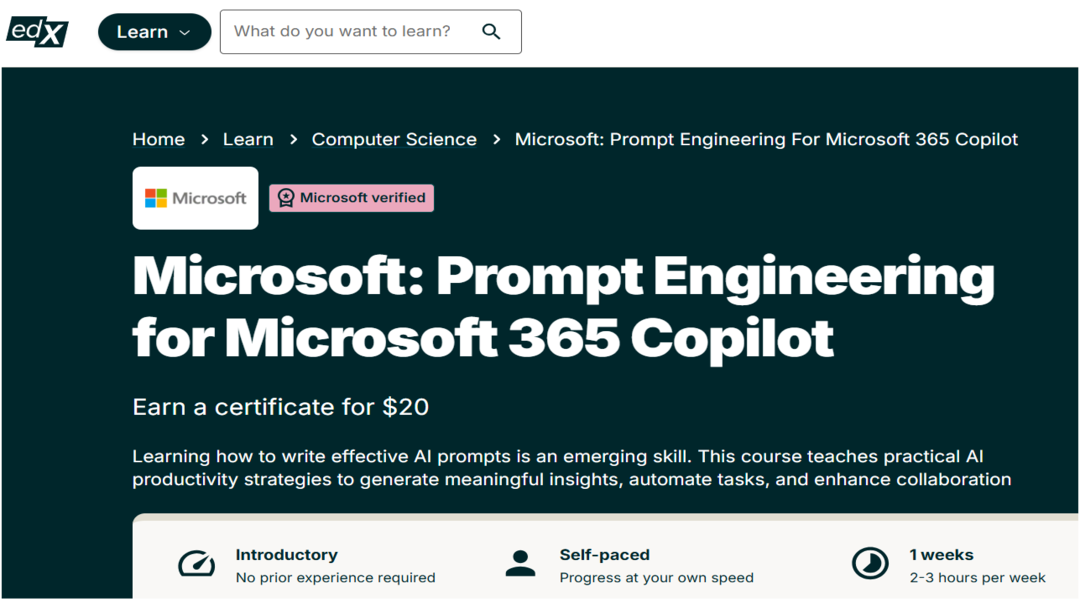Click the Introductory level label

(x=286, y=555)
